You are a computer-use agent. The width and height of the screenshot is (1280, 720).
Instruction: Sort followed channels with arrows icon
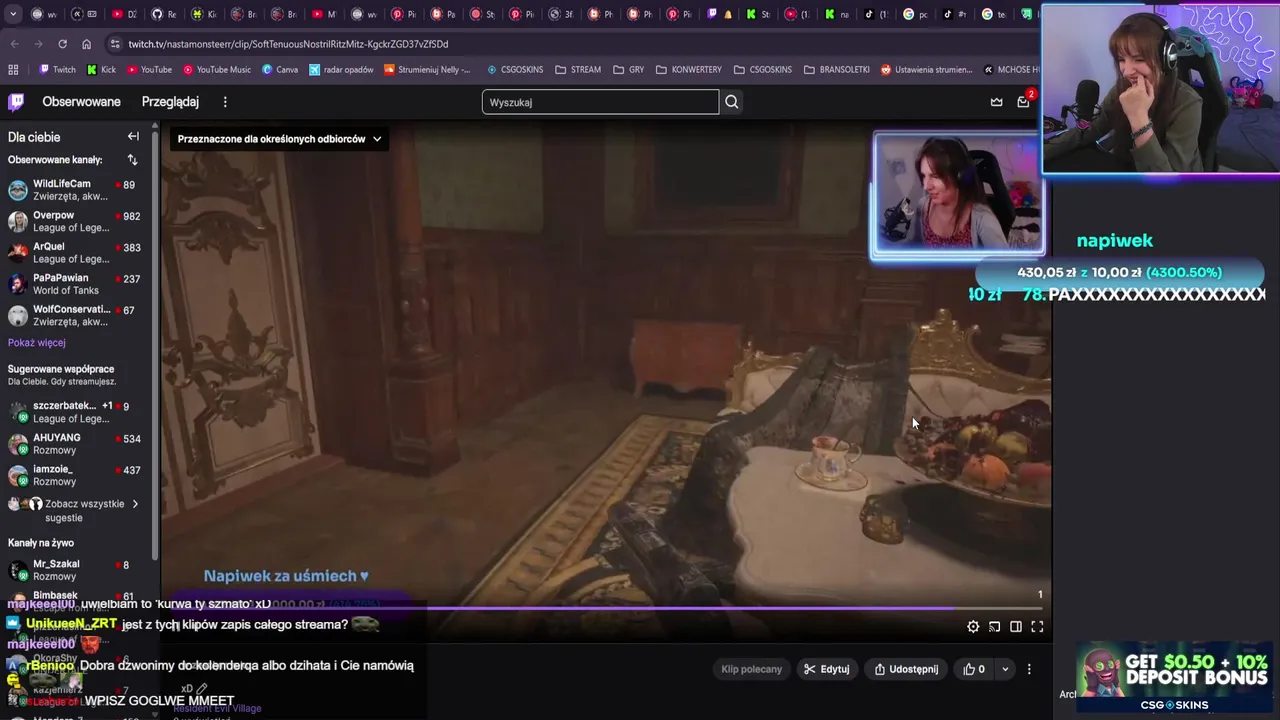[x=132, y=160]
